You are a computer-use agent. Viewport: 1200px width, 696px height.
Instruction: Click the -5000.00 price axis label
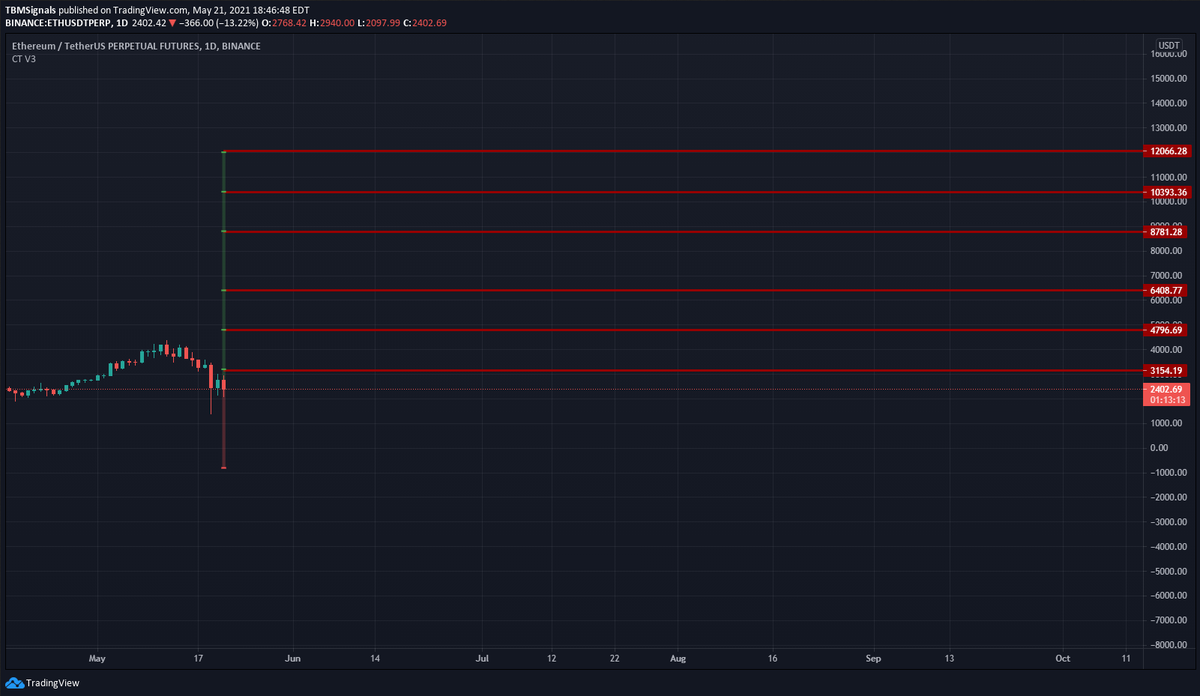[x=1168, y=571]
